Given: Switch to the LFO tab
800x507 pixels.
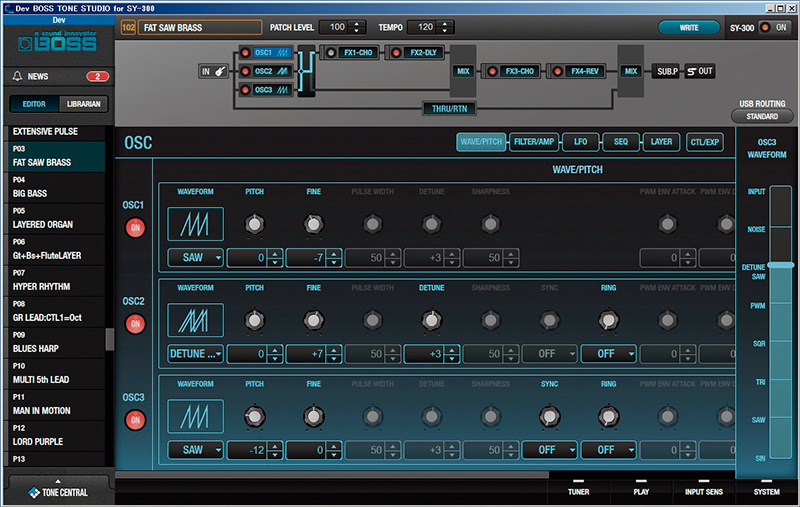Looking at the screenshot, I should pyautogui.click(x=580, y=142).
